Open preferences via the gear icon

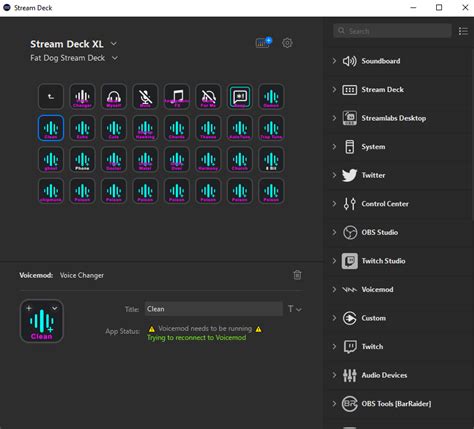point(287,43)
